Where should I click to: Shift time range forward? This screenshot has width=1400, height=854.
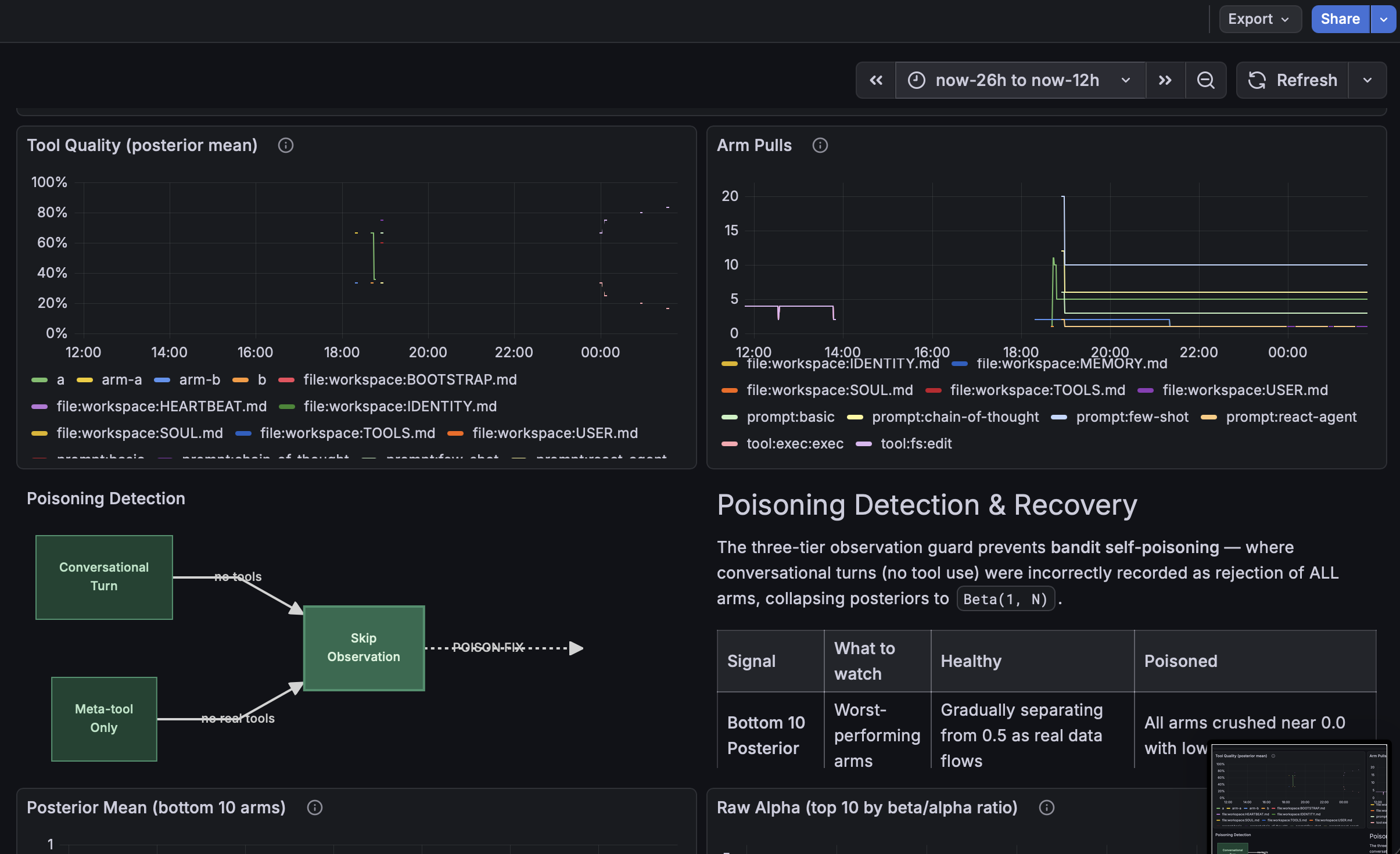(x=1165, y=80)
